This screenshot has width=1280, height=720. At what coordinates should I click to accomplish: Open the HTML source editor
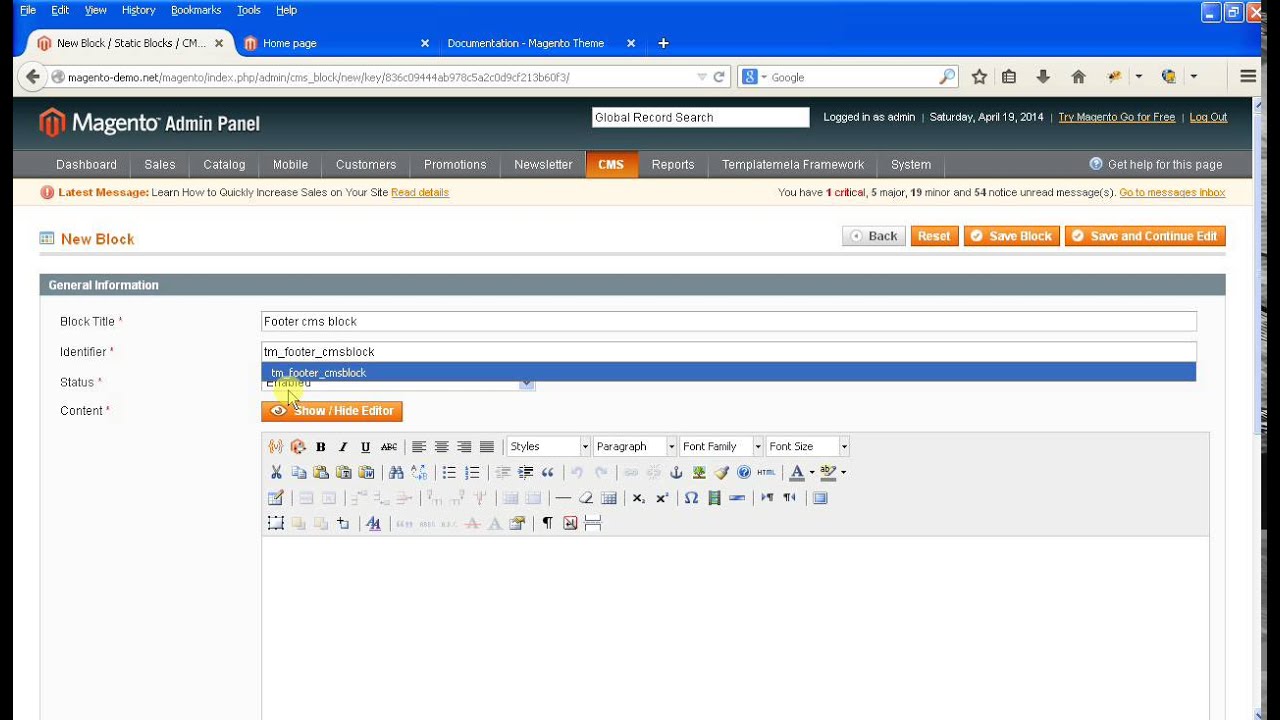766,472
